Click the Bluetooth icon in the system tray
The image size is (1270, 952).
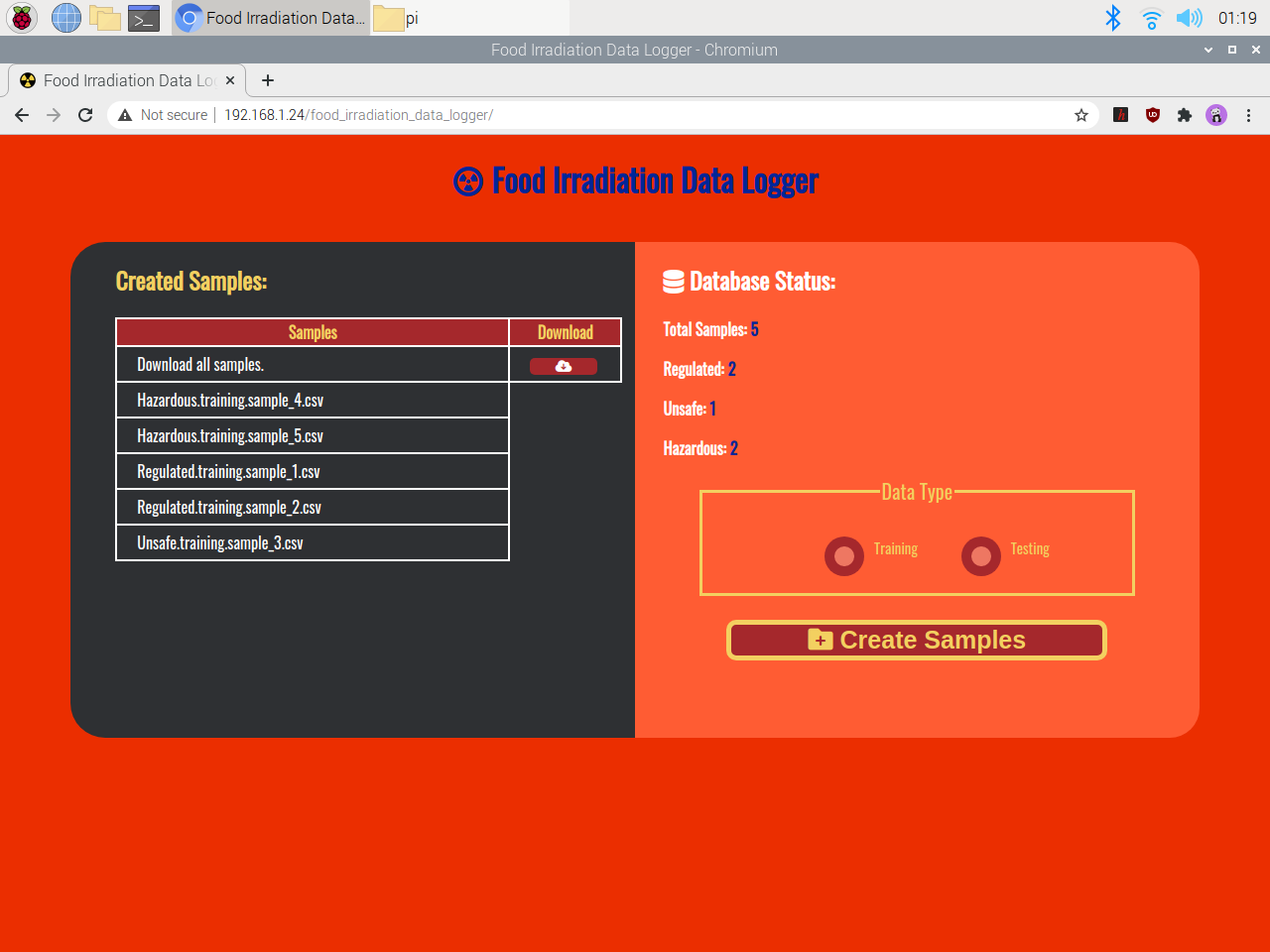click(1112, 17)
